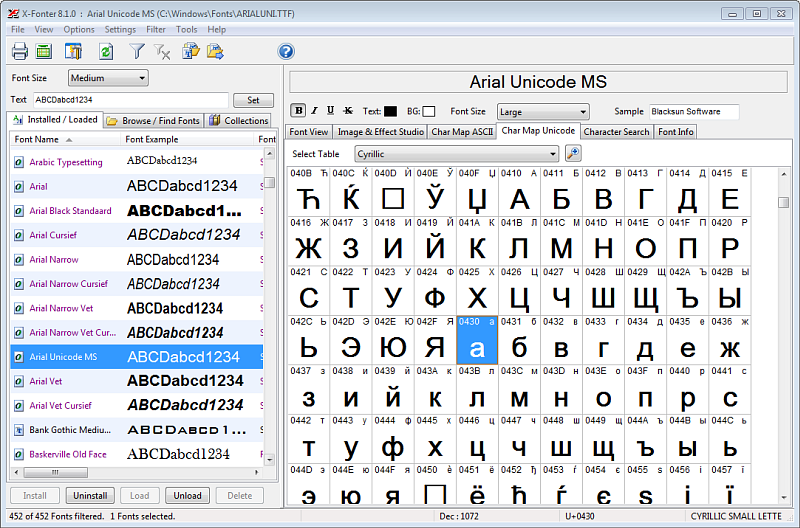The height and width of the screenshot is (528, 800).
Task: Switch to Image & Effect Studio tab
Action: point(381,132)
